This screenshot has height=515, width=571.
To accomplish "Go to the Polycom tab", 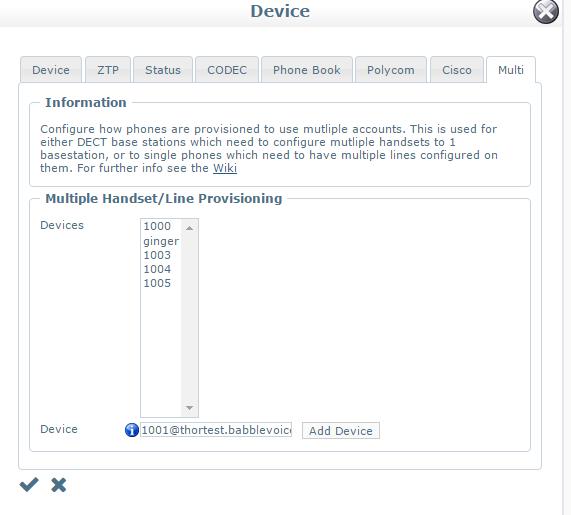I will pyautogui.click(x=391, y=70).
